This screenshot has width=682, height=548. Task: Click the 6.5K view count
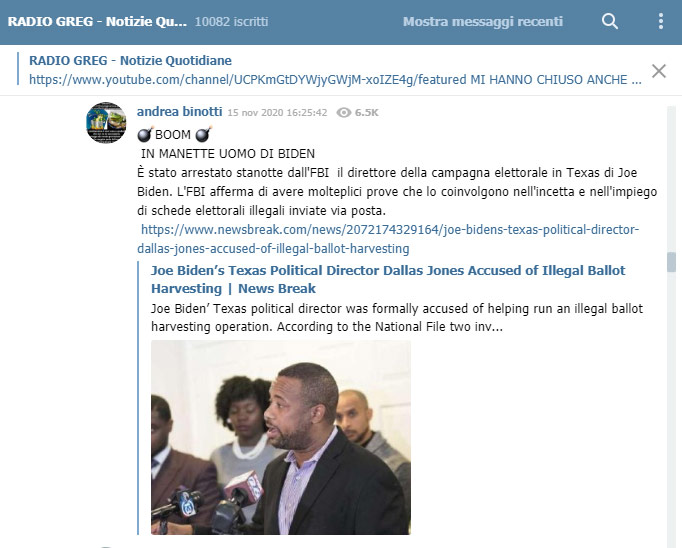tap(367, 113)
